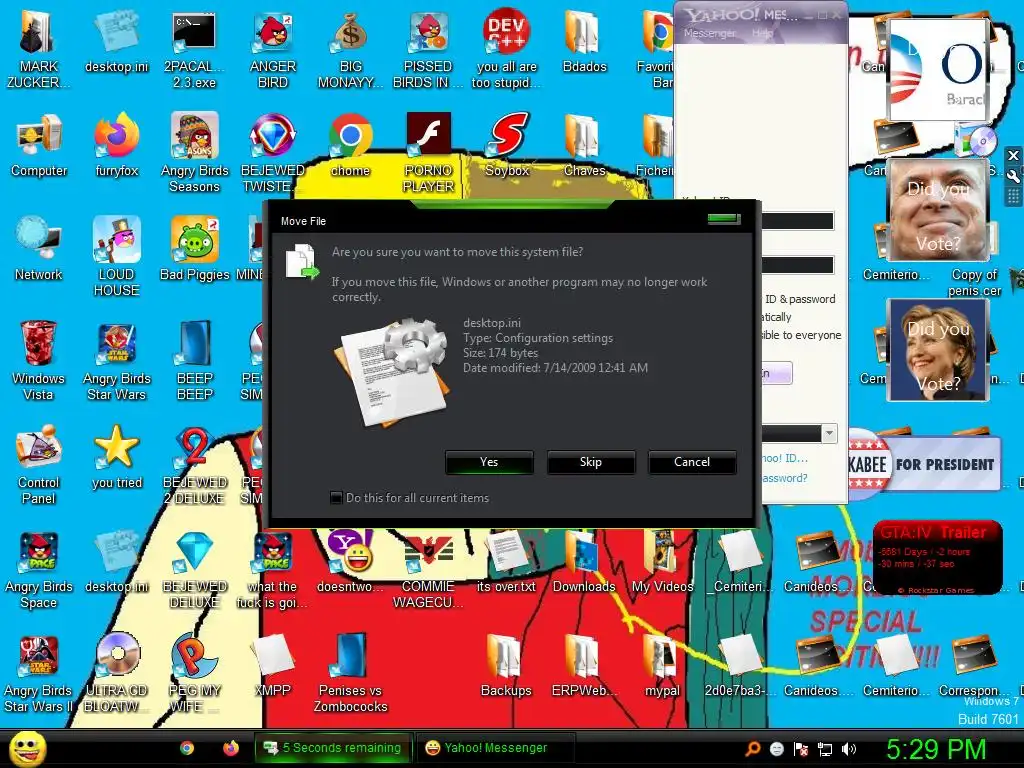
Task: Open the MARK ZUCKER desktop icon
Action: coord(38,49)
